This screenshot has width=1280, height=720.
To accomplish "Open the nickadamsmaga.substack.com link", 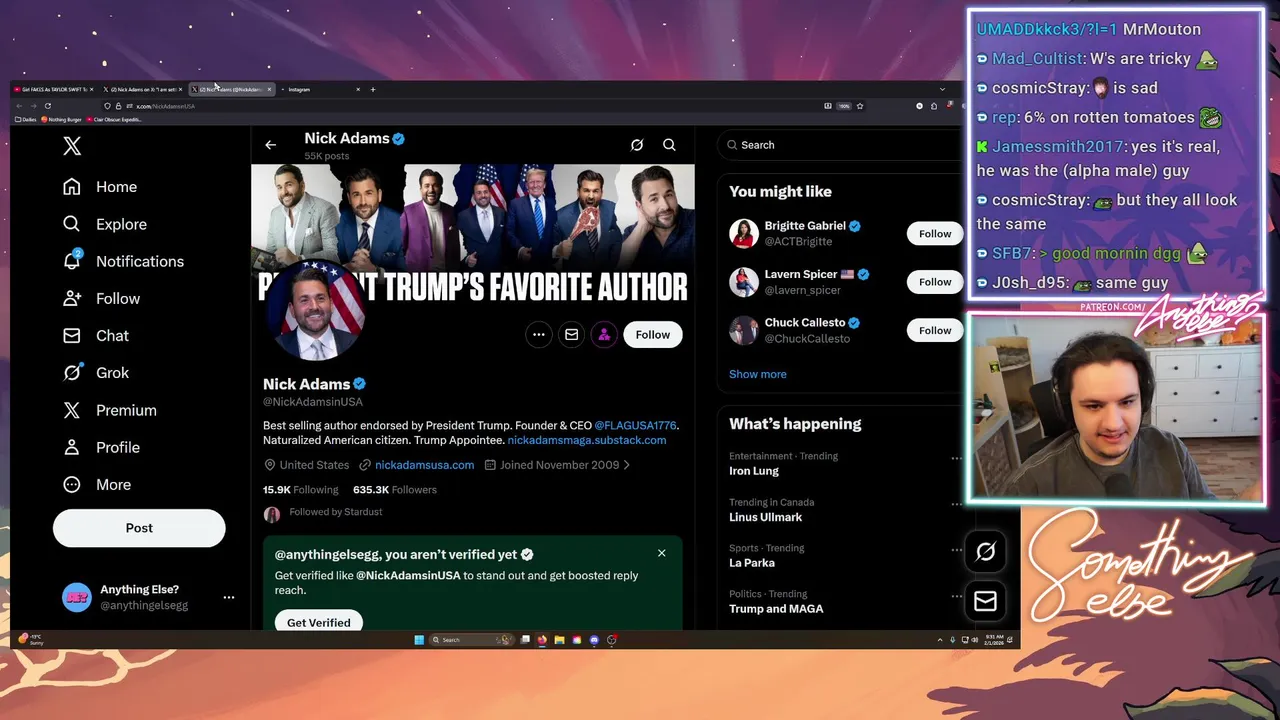I will [586, 440].
